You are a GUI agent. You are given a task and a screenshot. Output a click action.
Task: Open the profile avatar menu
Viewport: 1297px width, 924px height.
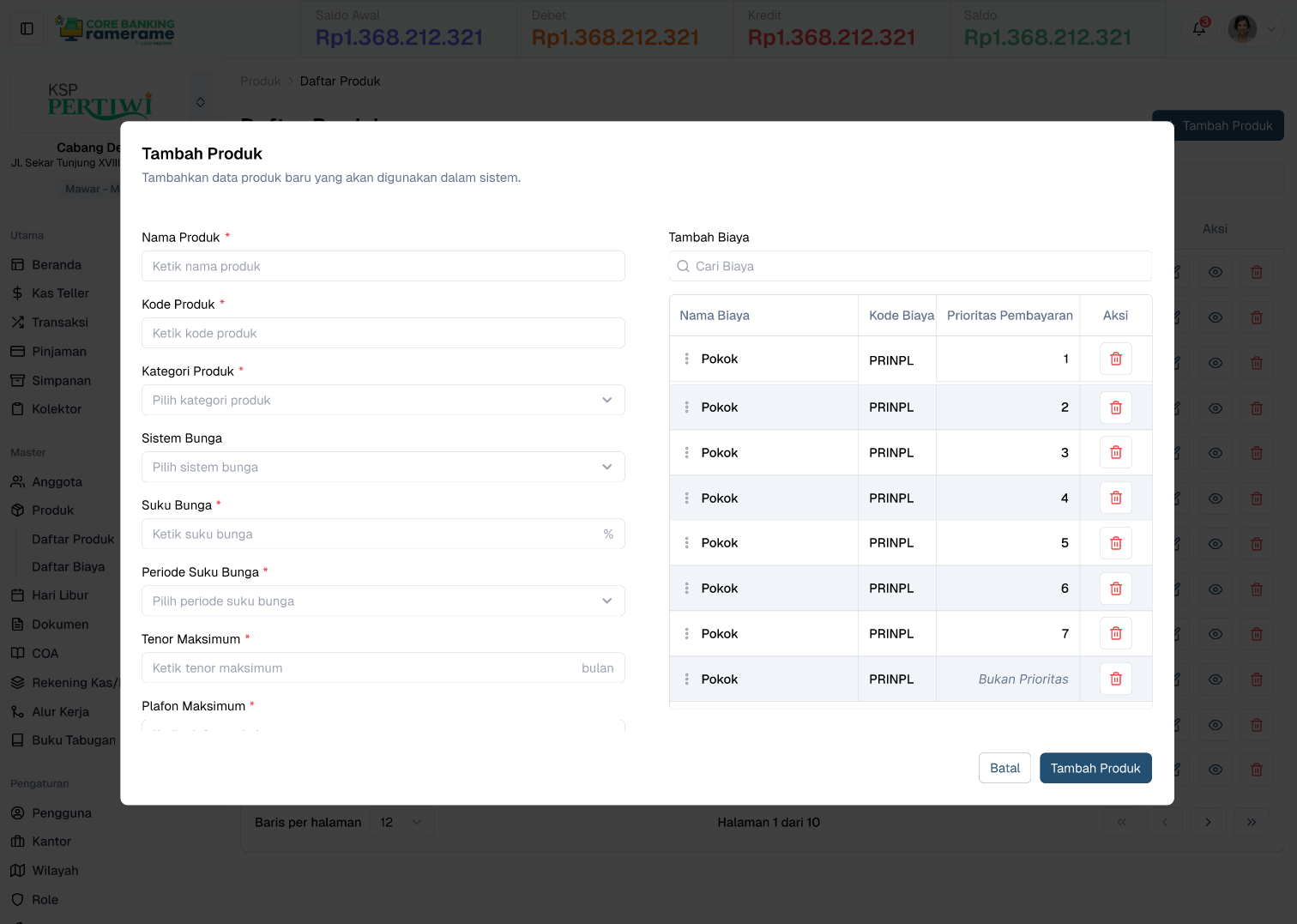(1241, 28)
